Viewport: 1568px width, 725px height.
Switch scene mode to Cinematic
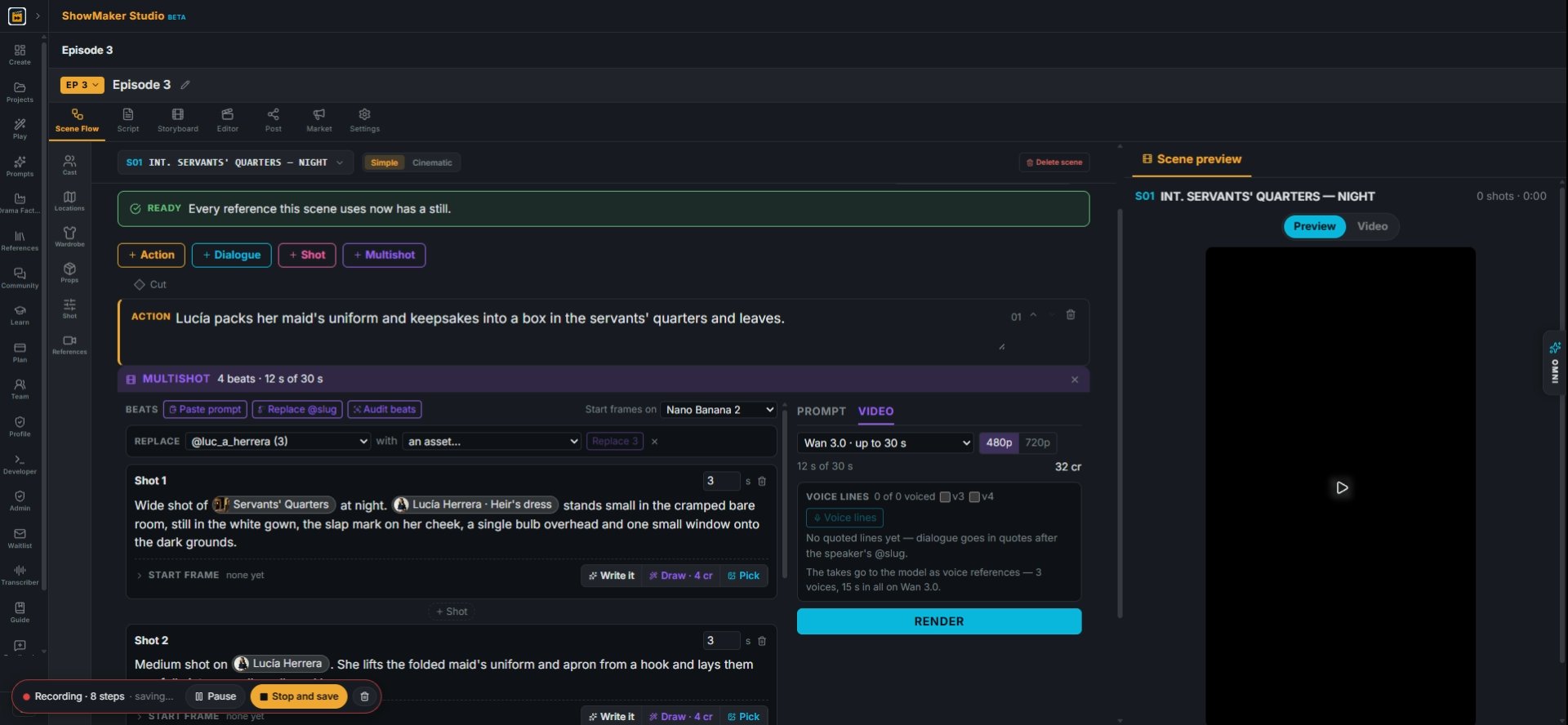[432, 162]
